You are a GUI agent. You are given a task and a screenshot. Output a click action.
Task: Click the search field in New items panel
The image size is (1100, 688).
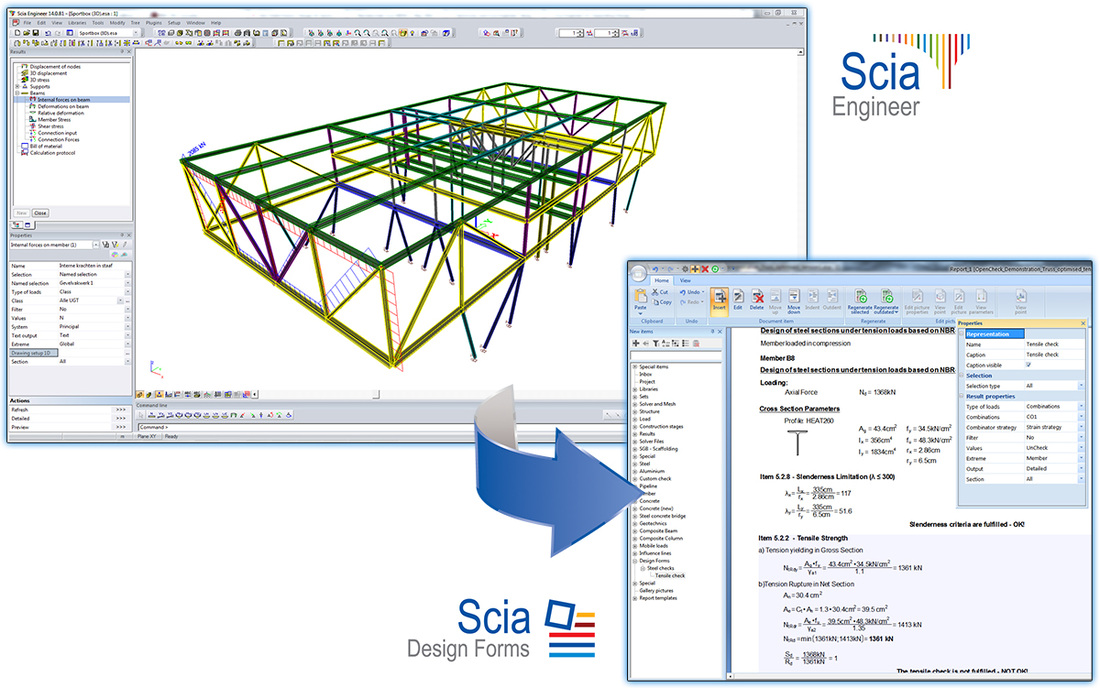676,356
